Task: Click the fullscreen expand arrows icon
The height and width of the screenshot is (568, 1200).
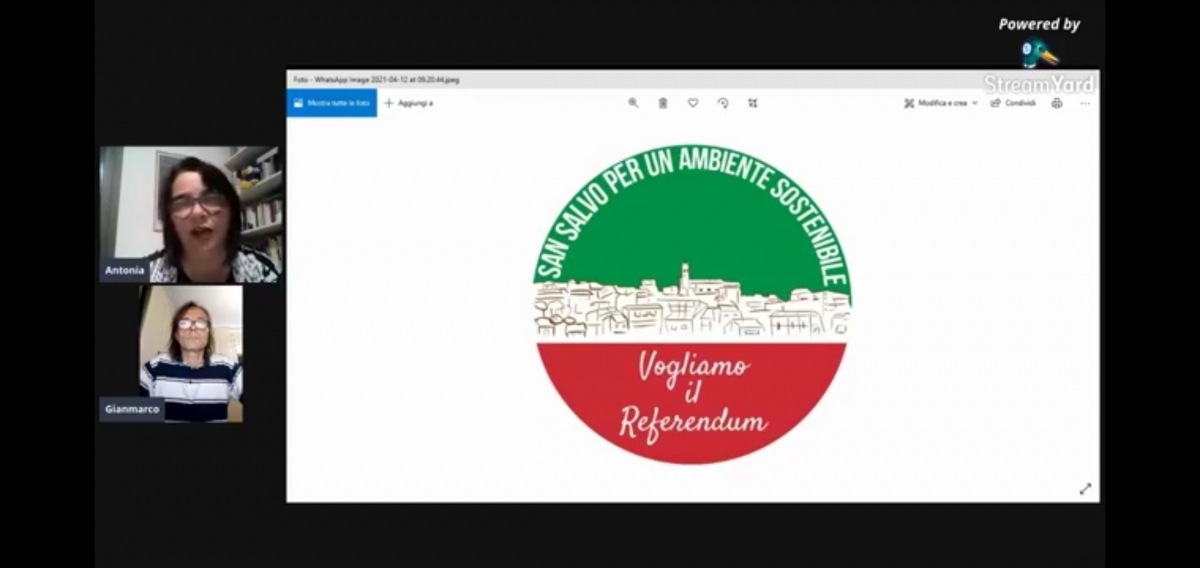Action: [x=1085, y=489]
